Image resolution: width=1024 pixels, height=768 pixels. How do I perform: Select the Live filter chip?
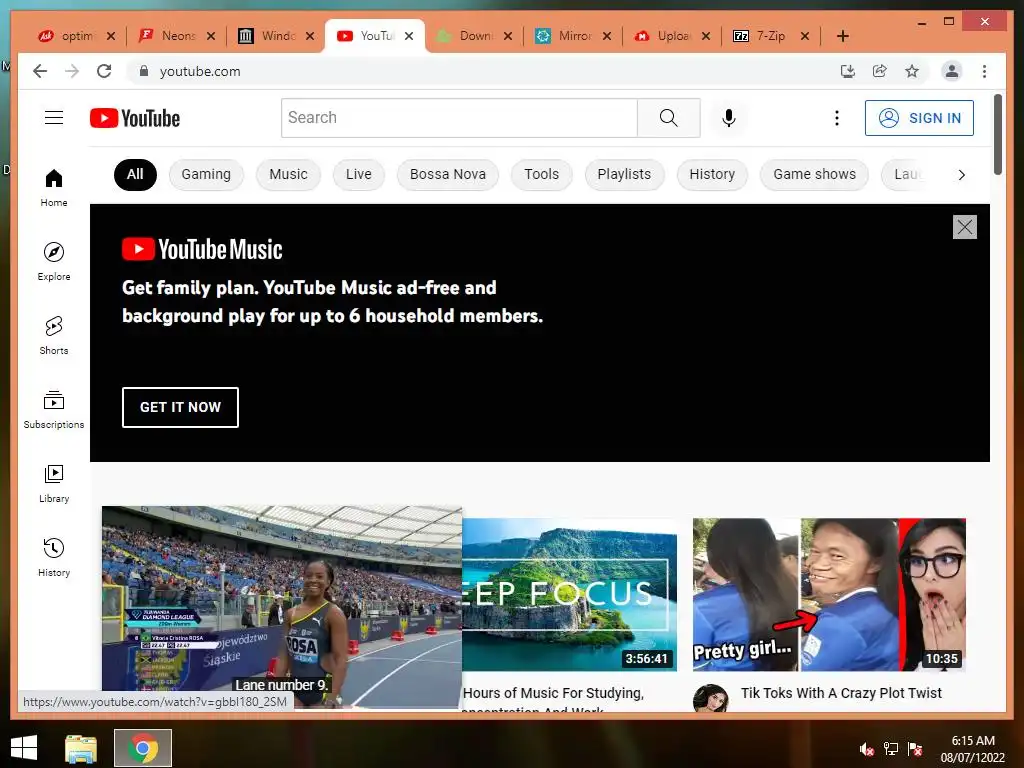(359, 174)
